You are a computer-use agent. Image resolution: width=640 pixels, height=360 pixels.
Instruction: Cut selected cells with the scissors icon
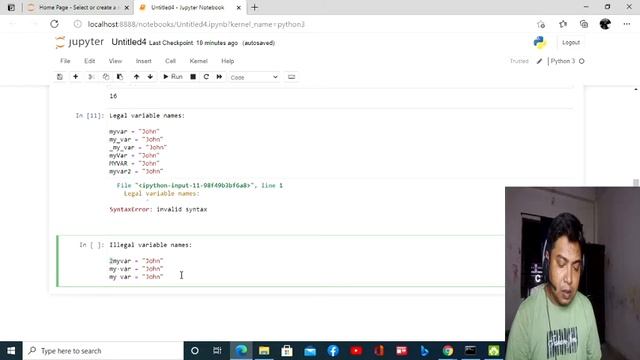tap(91, 77)
